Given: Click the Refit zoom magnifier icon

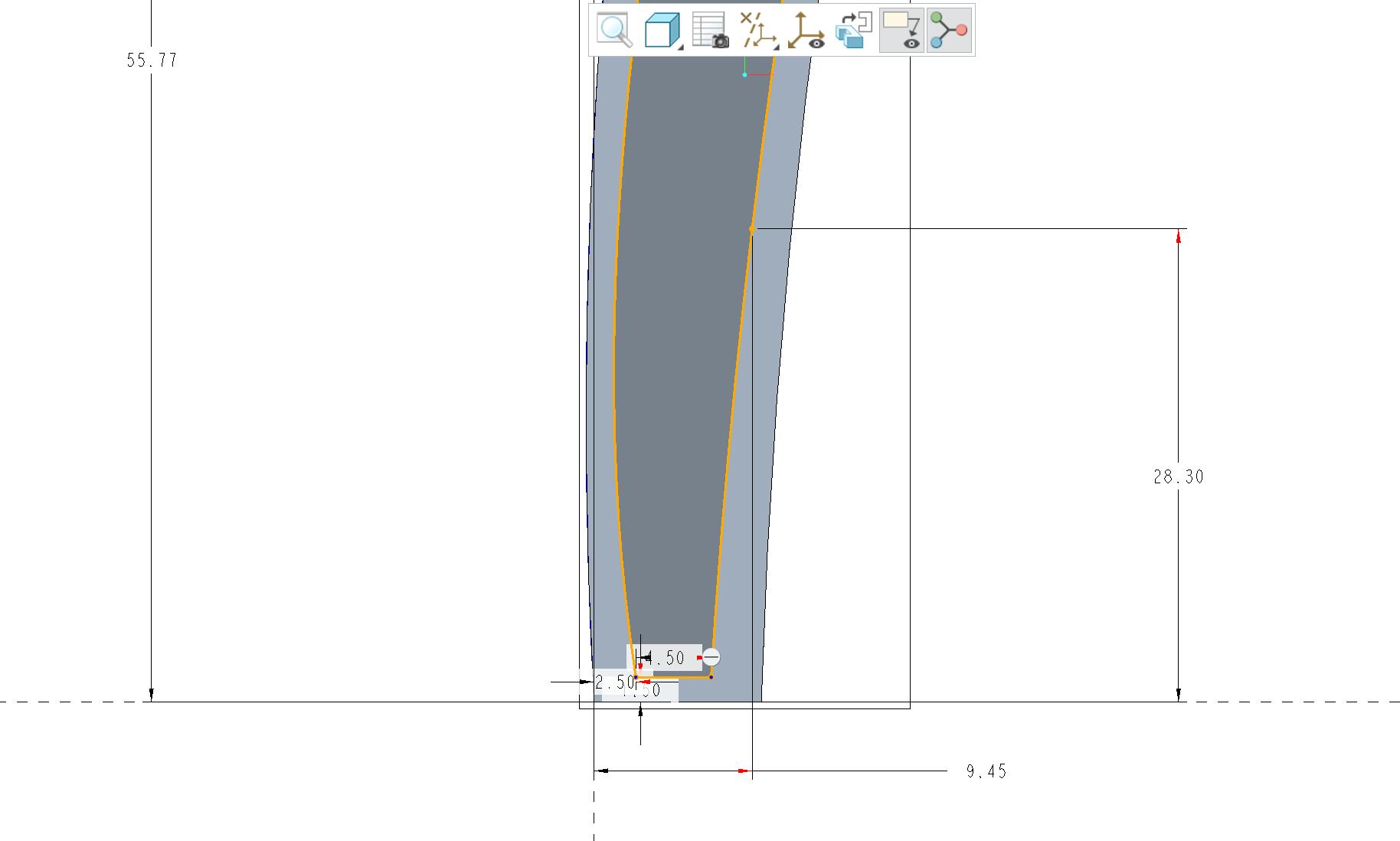Looking at the screenshot, I should pos(615,31).
